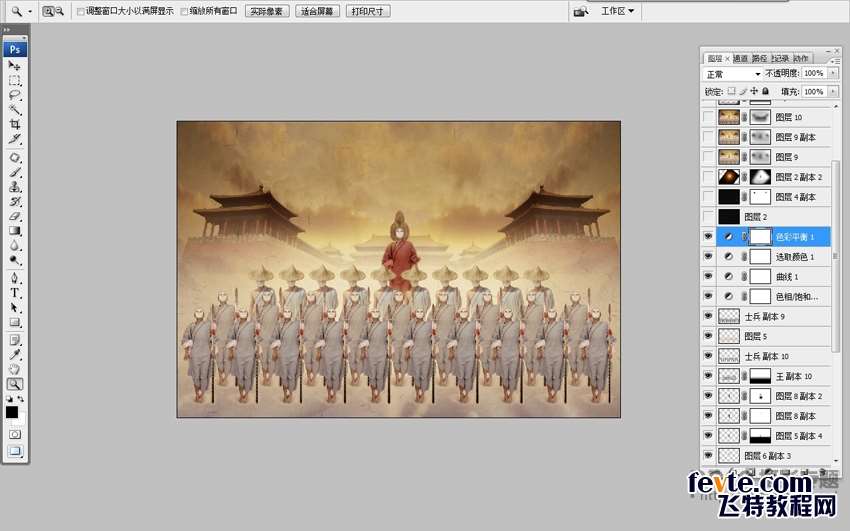Select the Magic Wand tool
The height and width of the screenshot is (531, 850).
[x=15, y=109]
